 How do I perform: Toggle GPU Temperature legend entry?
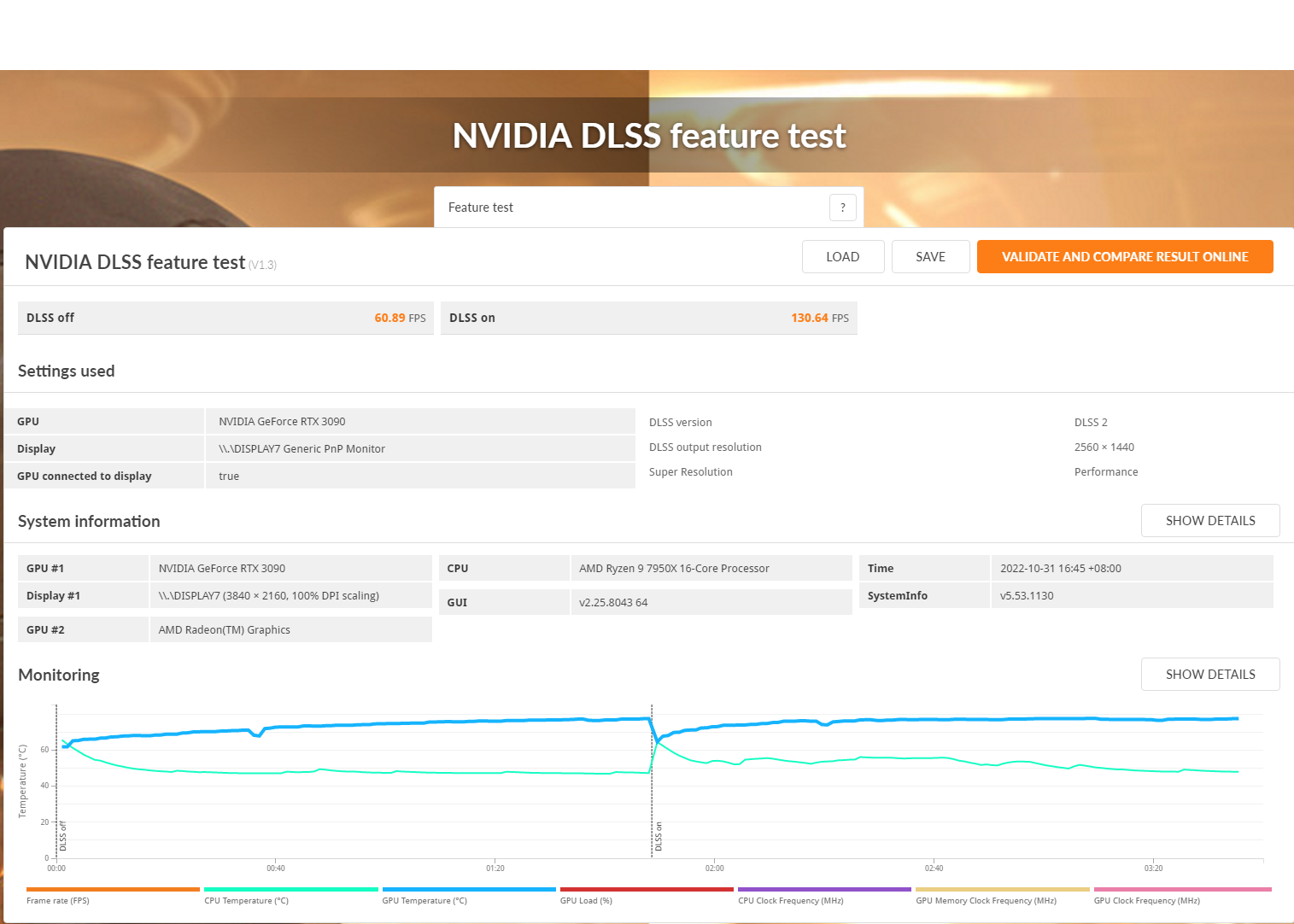coord(469,897)
